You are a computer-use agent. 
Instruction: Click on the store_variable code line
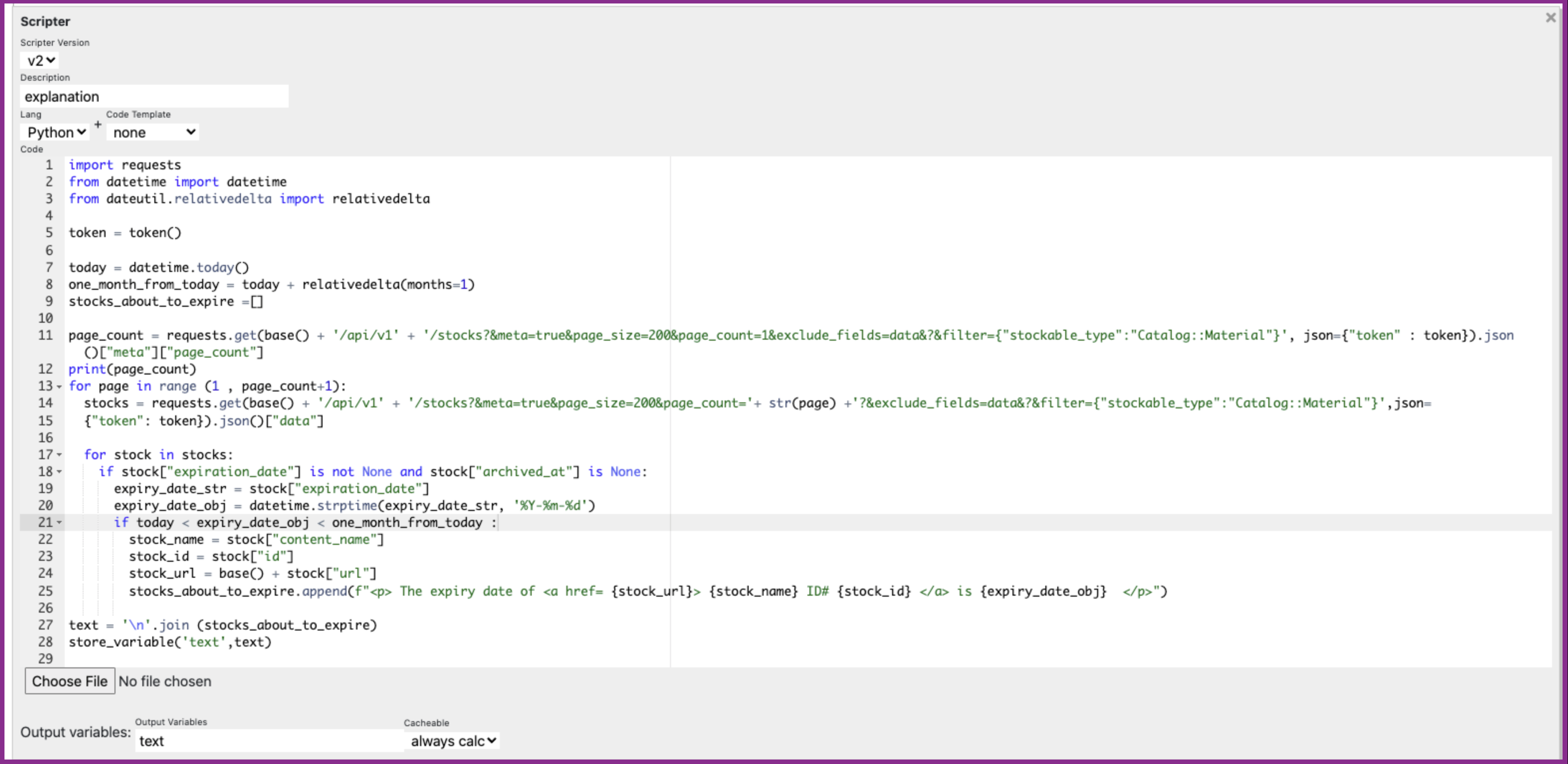[x=170, y=642]
